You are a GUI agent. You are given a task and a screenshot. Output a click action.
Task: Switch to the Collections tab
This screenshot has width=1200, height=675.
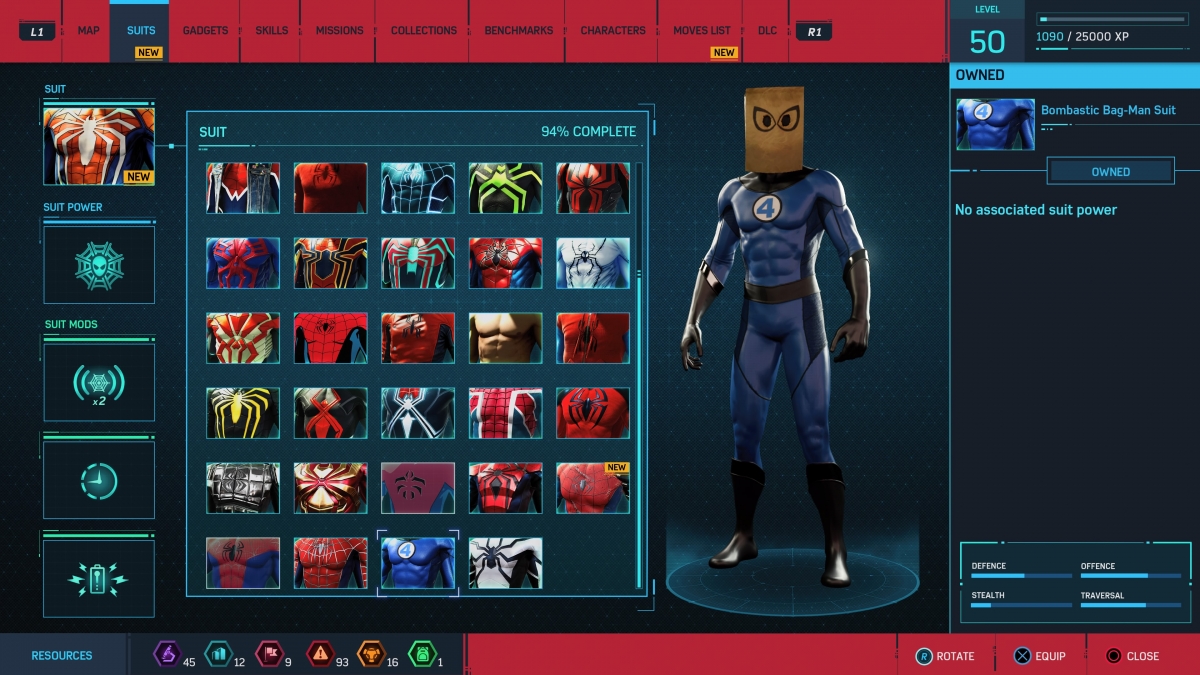pos(424,31)
